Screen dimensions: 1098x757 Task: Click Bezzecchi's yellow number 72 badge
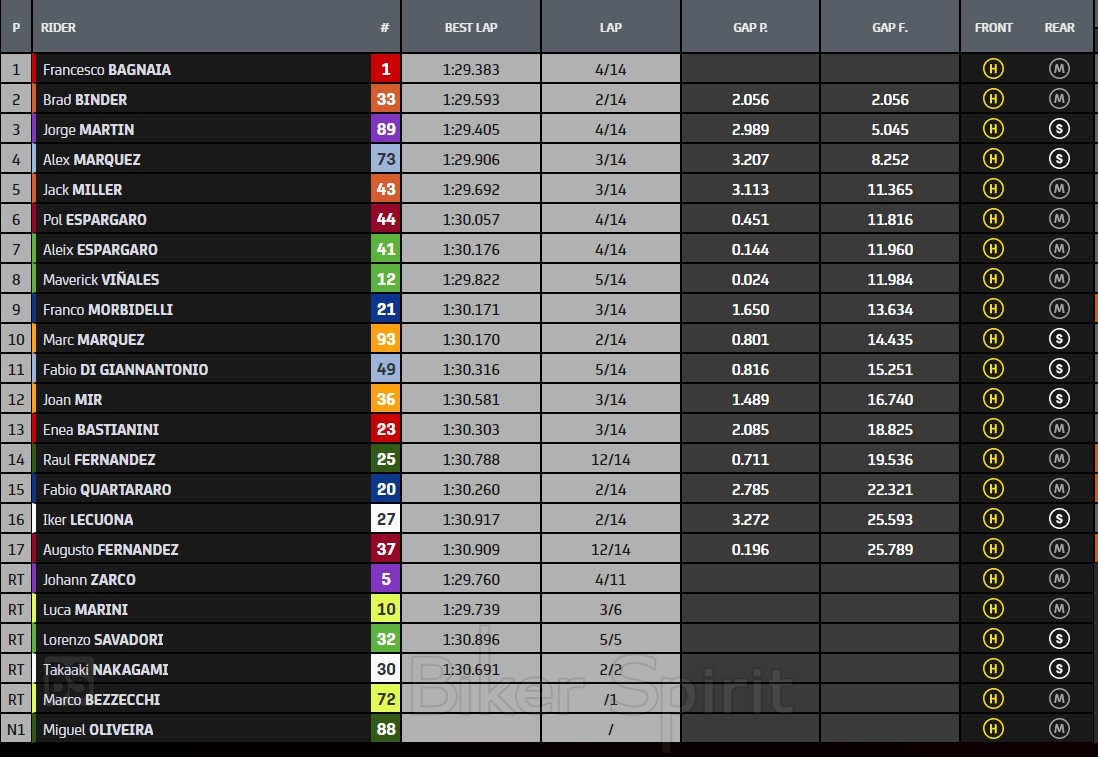point(385,699)
